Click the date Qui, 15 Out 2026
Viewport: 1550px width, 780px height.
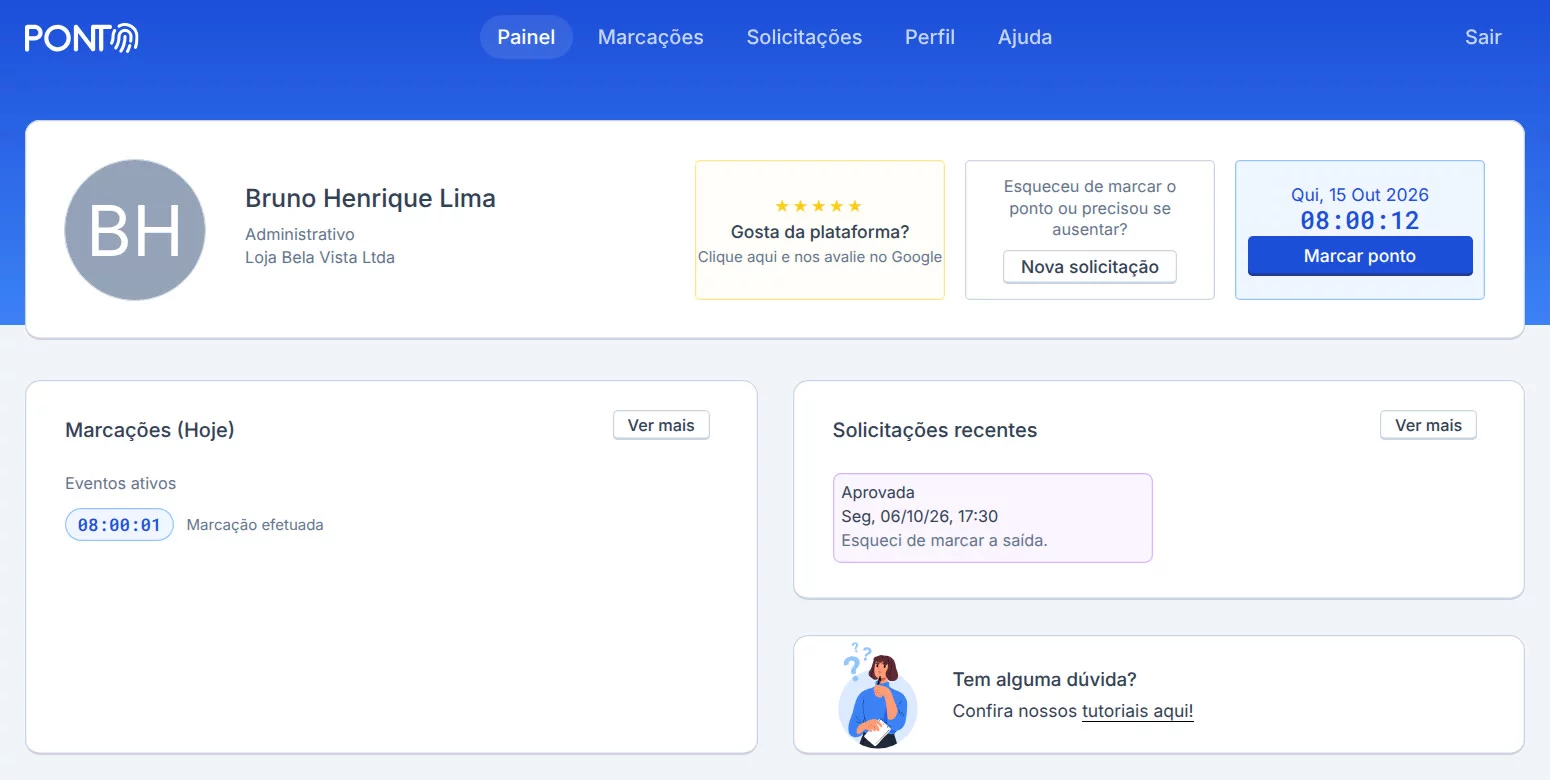coord(1360,195)
